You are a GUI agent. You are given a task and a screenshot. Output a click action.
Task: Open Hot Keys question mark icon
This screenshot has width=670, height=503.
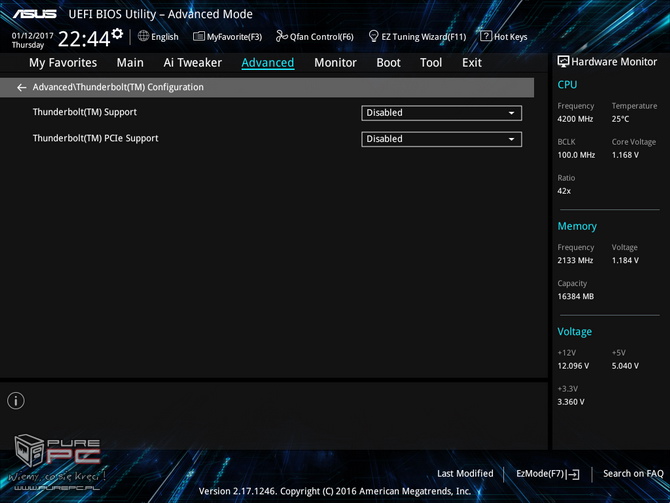tap(486, 36)
